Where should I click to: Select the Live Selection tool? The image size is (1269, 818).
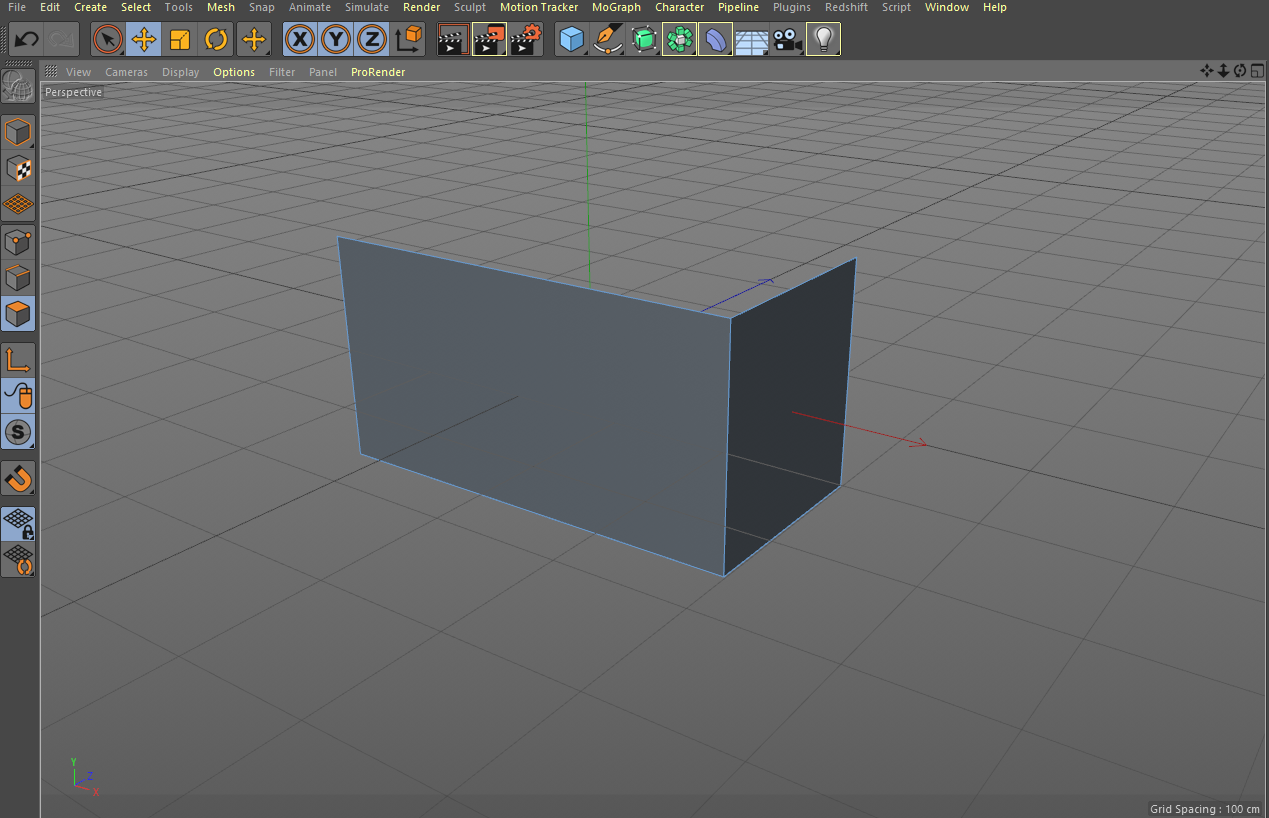coord(108,40)
